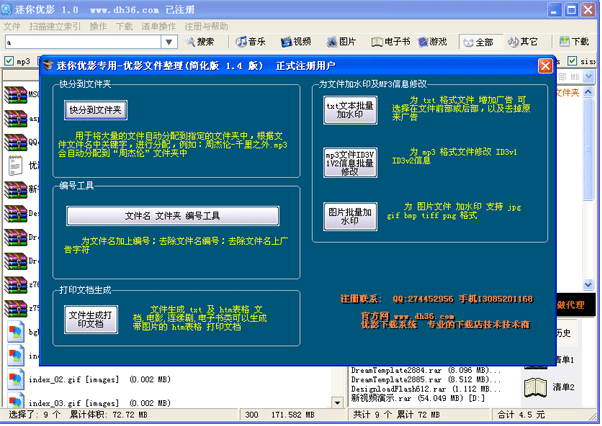Filter by 电子书 e-book category

click(x=391, y=41)
